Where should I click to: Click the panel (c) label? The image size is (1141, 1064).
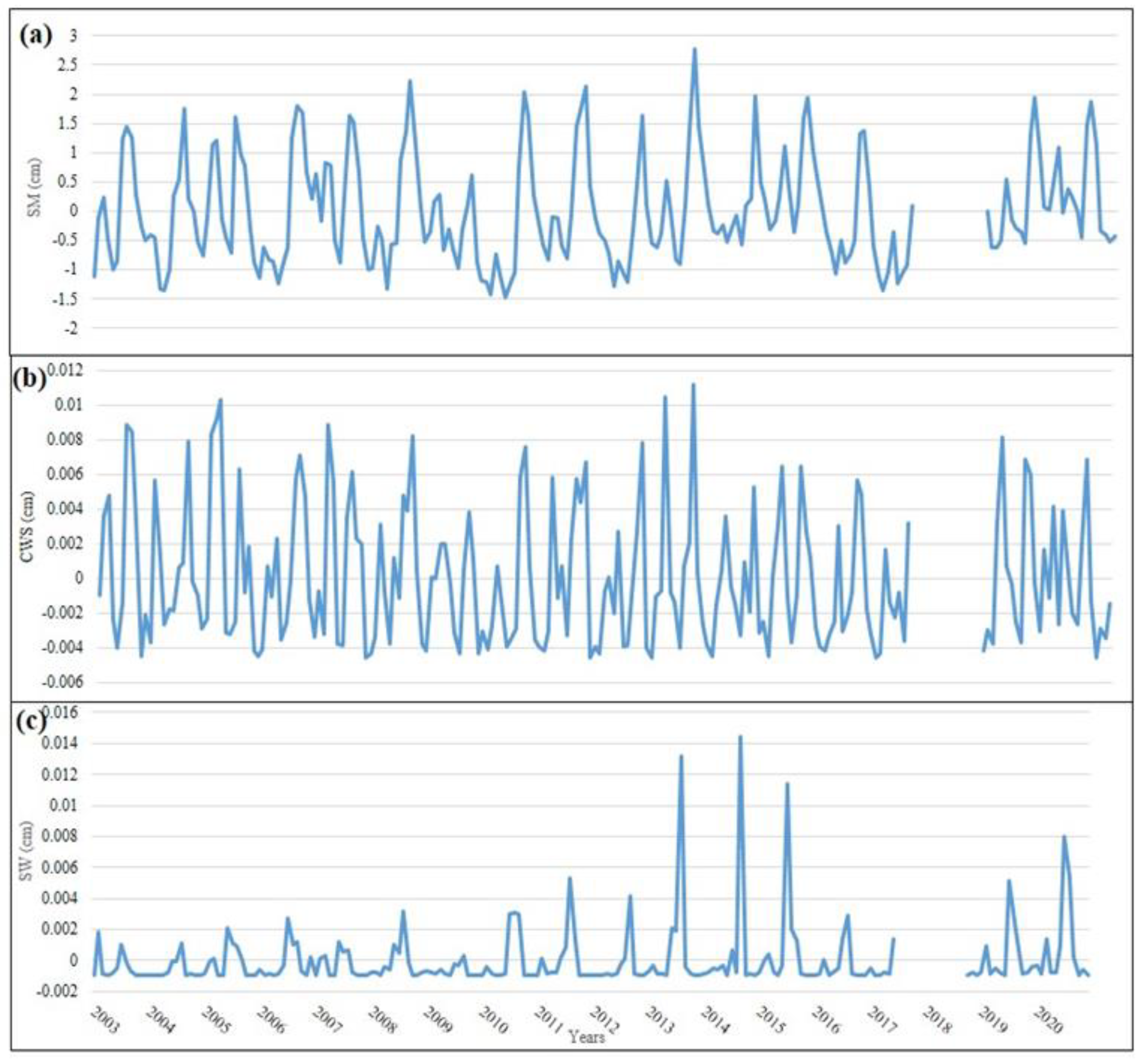(x=31, y=722)
